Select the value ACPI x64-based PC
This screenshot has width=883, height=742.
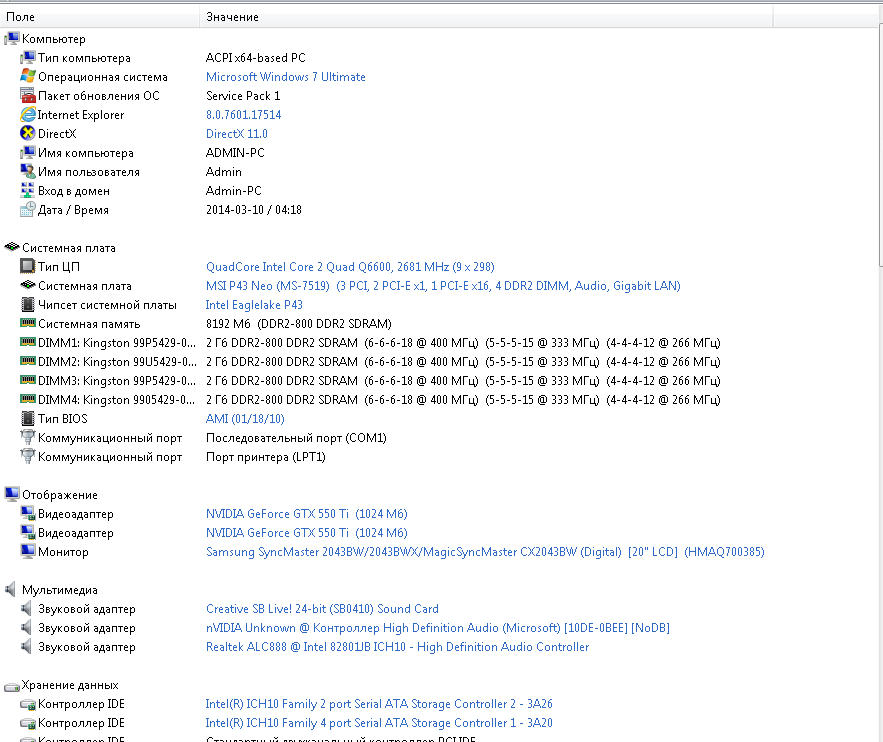pos(256,58)
